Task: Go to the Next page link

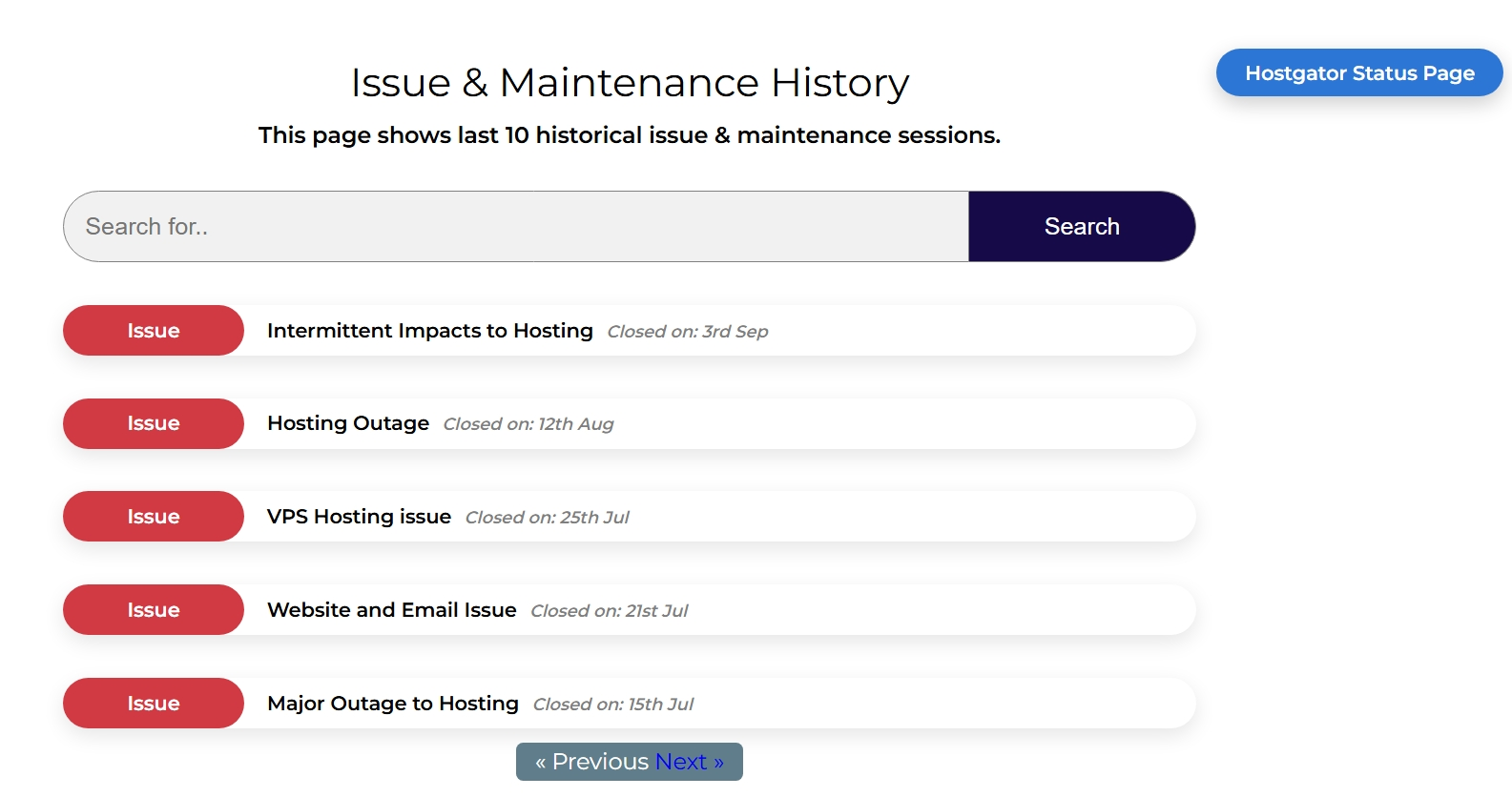Action: [690, 762]
